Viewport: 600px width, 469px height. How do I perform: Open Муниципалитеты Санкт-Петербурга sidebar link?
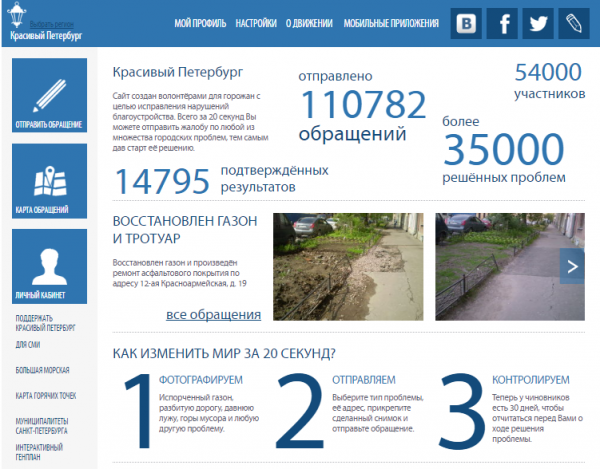pos(42,426)
